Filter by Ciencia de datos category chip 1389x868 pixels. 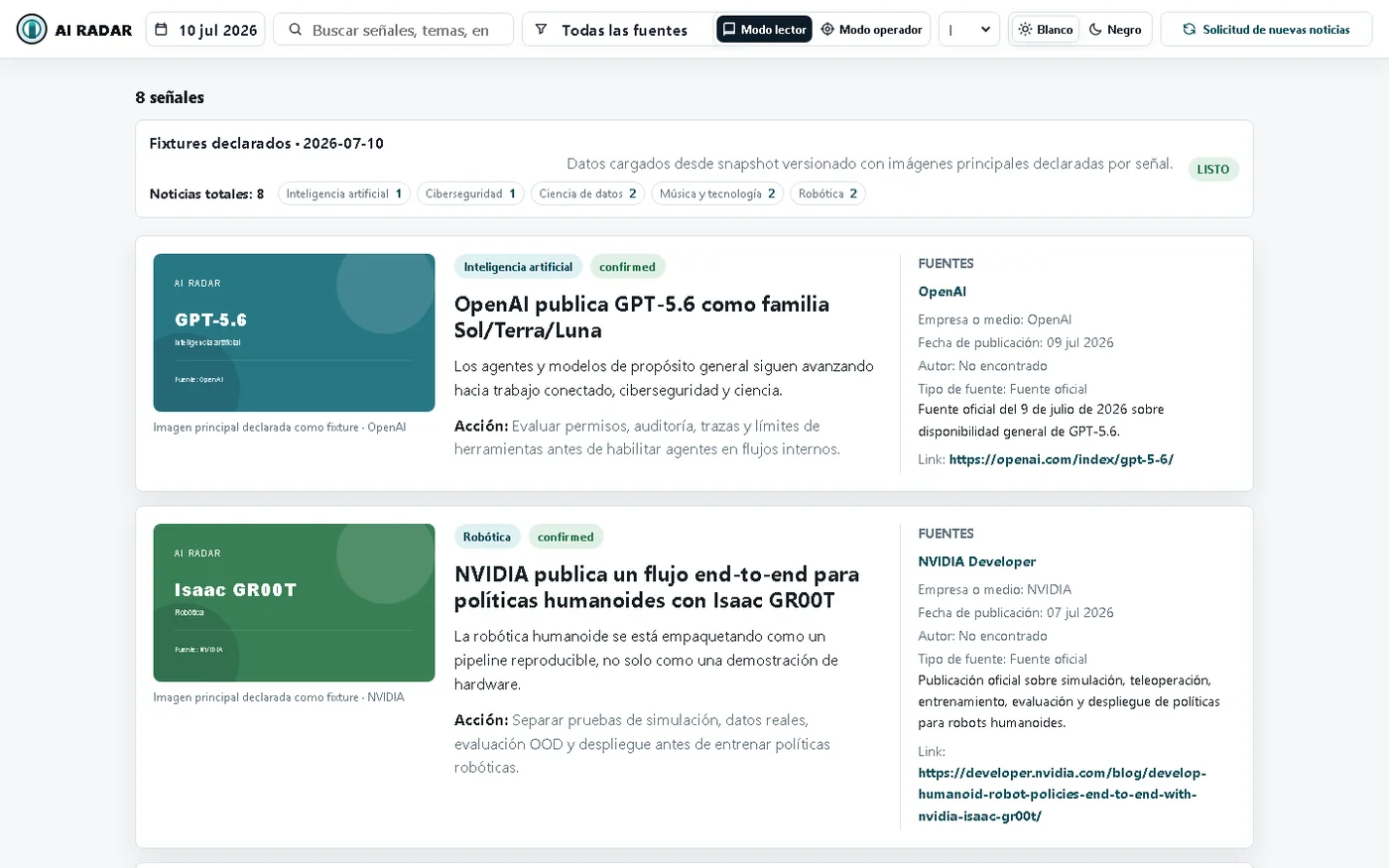click(x=587, y=193)
